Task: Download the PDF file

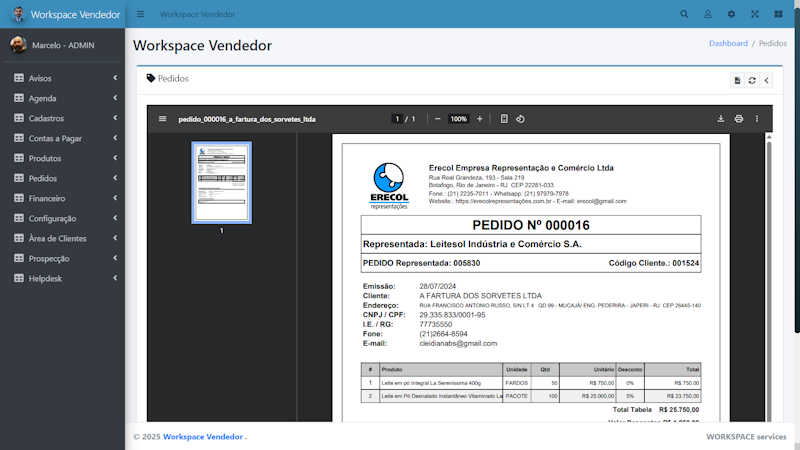Action: tap(720, 119)
